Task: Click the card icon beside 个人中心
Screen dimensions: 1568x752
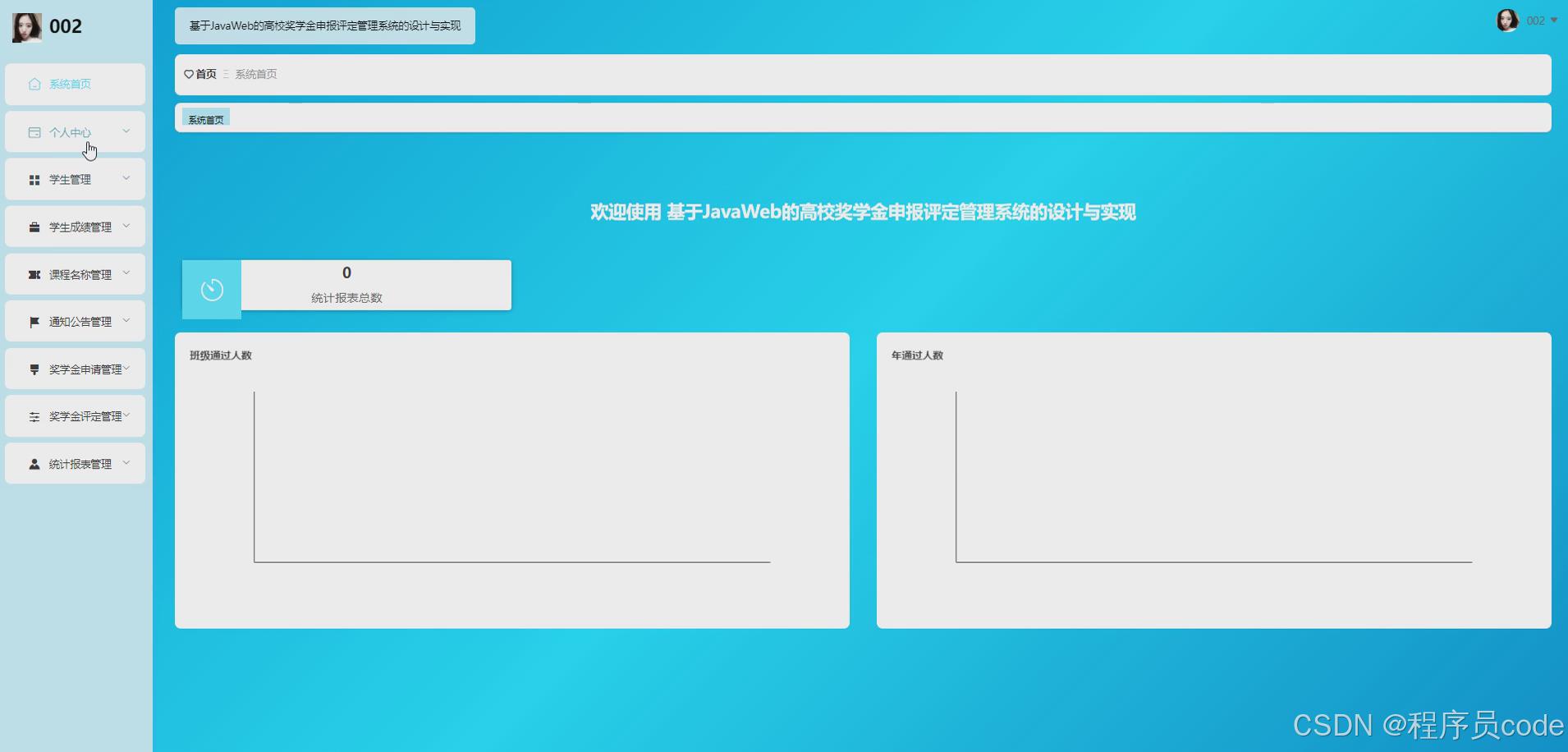Action: (x=34, y=132)
